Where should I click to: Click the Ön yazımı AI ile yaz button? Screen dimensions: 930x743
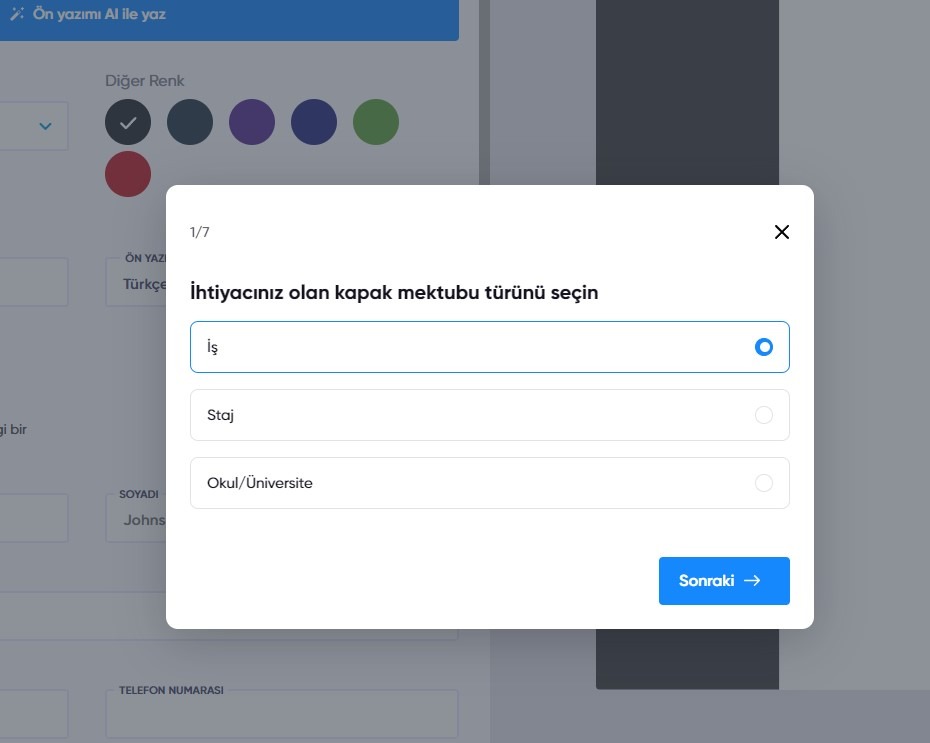point(100,13)
